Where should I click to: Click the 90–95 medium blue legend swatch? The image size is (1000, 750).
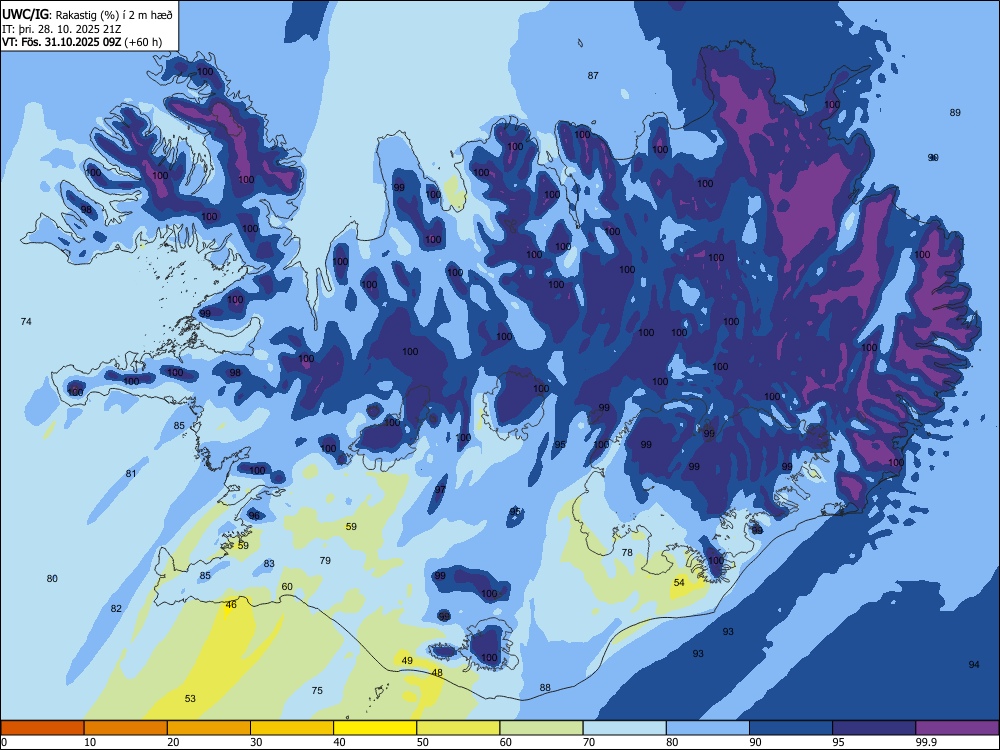[x=791, y=728]
